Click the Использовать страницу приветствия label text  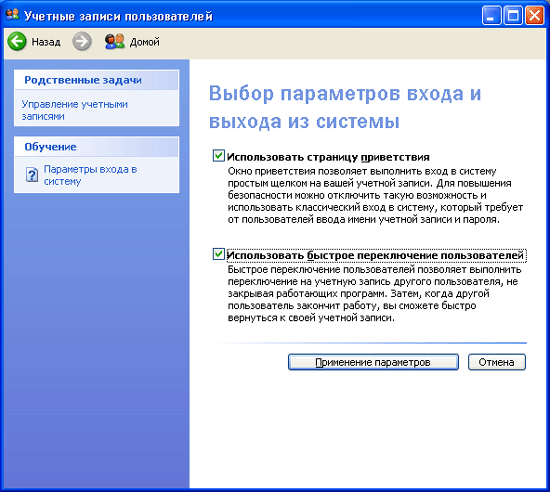point(328,157)
